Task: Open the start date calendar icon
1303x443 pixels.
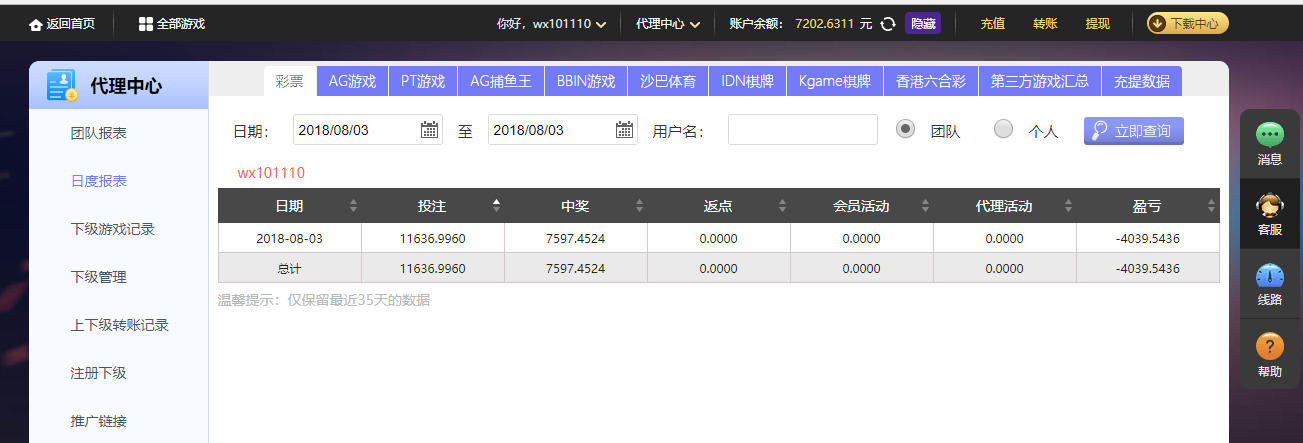Action: coord(429,129)
